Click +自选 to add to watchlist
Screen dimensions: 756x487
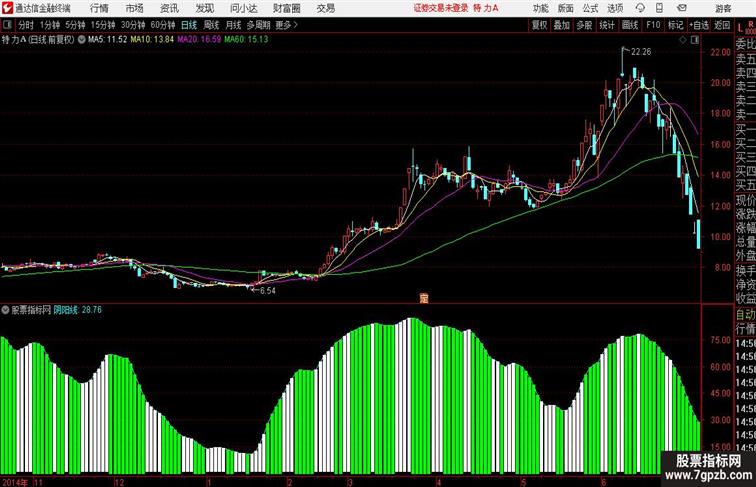coord(699,25)
